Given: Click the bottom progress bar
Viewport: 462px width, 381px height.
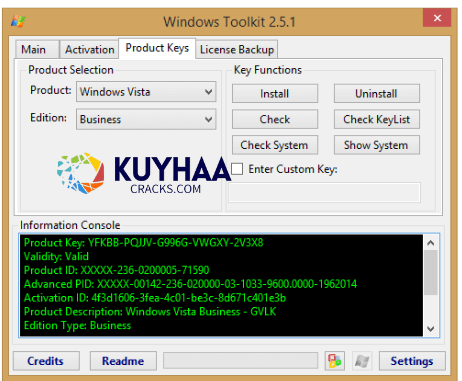Looking at the screenshot, I should [x=240, y=361].
